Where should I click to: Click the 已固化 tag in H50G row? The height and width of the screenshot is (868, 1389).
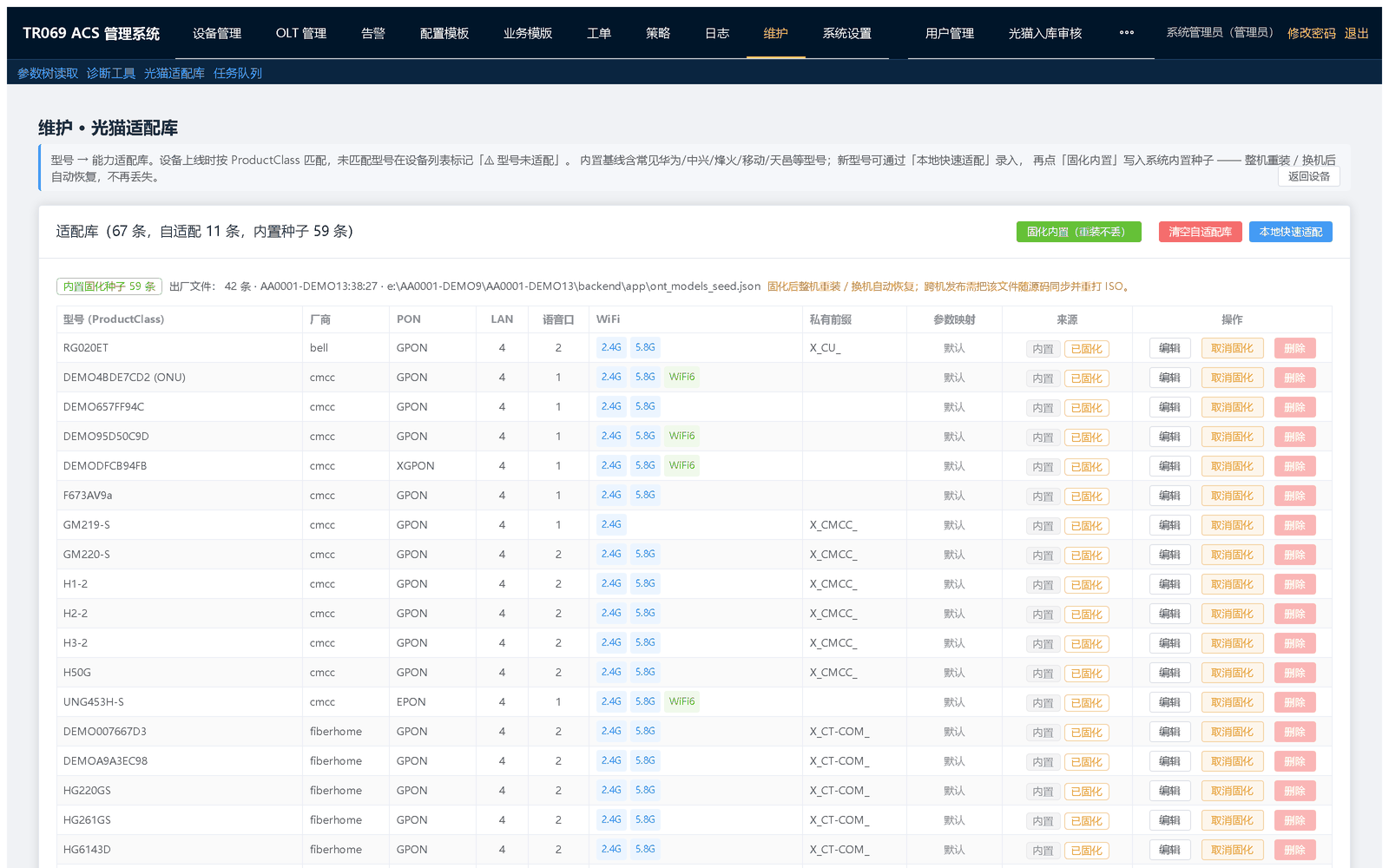pos(1086,674)
